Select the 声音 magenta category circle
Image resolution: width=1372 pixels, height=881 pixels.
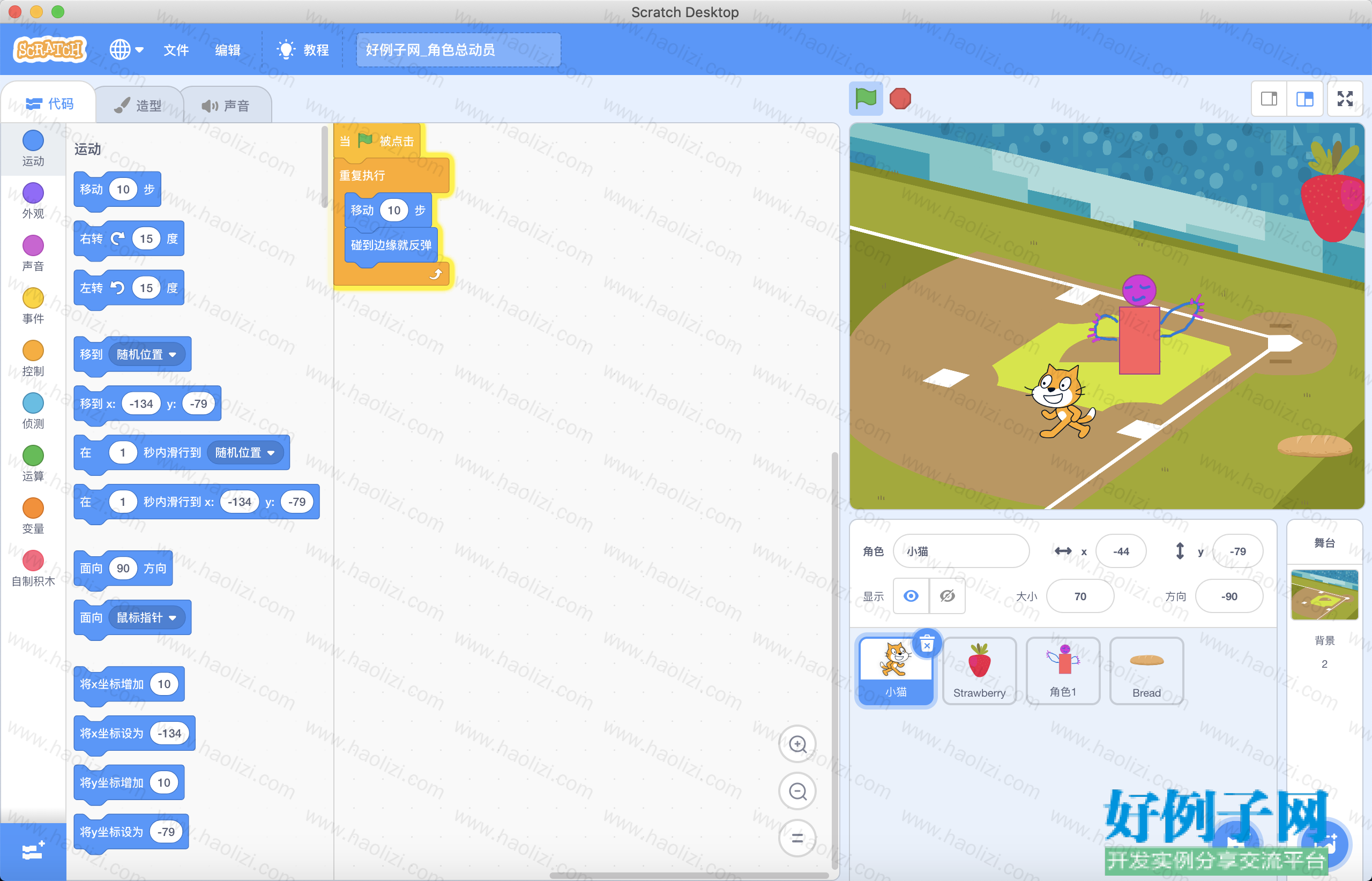pos(33,245)
